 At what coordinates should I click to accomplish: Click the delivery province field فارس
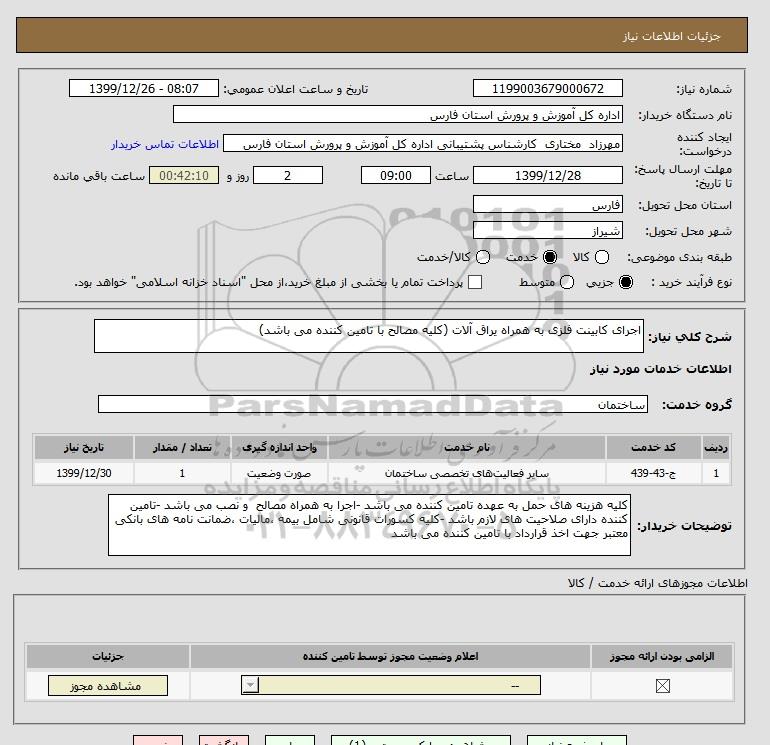click(x=548, y=204)
